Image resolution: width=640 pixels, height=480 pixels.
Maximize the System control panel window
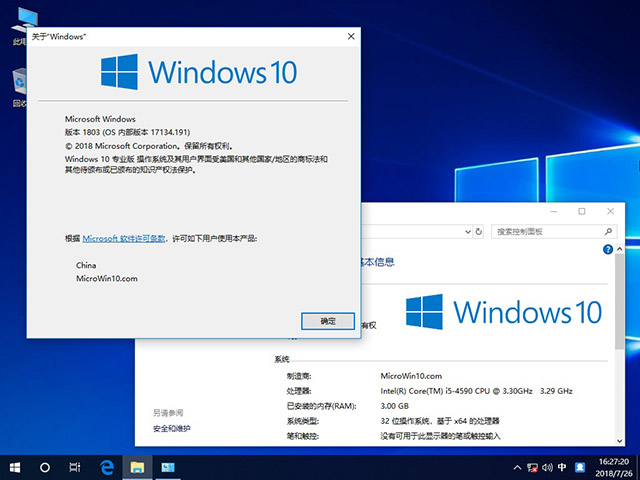point(582,211)
